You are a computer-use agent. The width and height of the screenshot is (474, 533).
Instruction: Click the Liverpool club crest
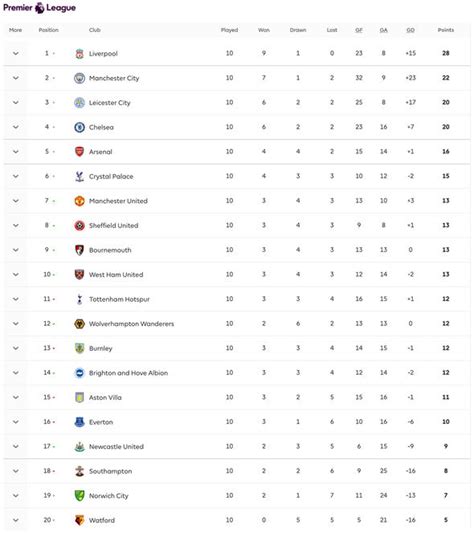tap(79, 53)
